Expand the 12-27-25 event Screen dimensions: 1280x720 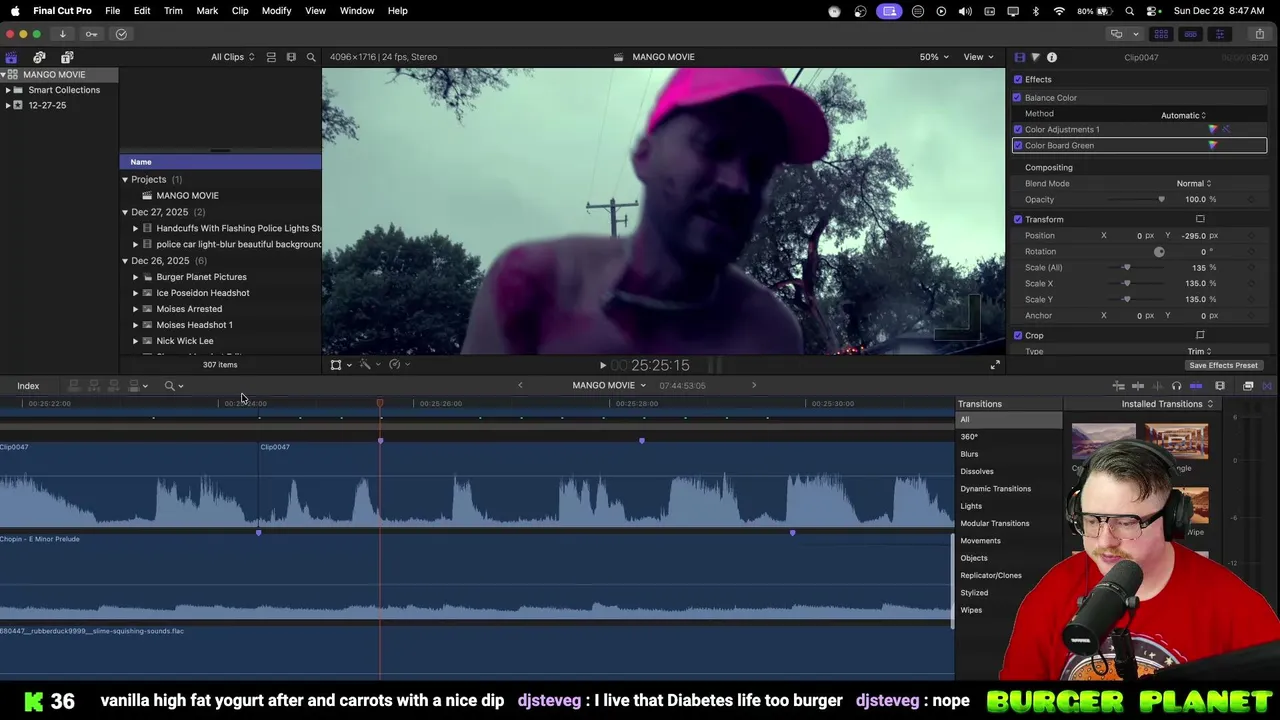8,105
